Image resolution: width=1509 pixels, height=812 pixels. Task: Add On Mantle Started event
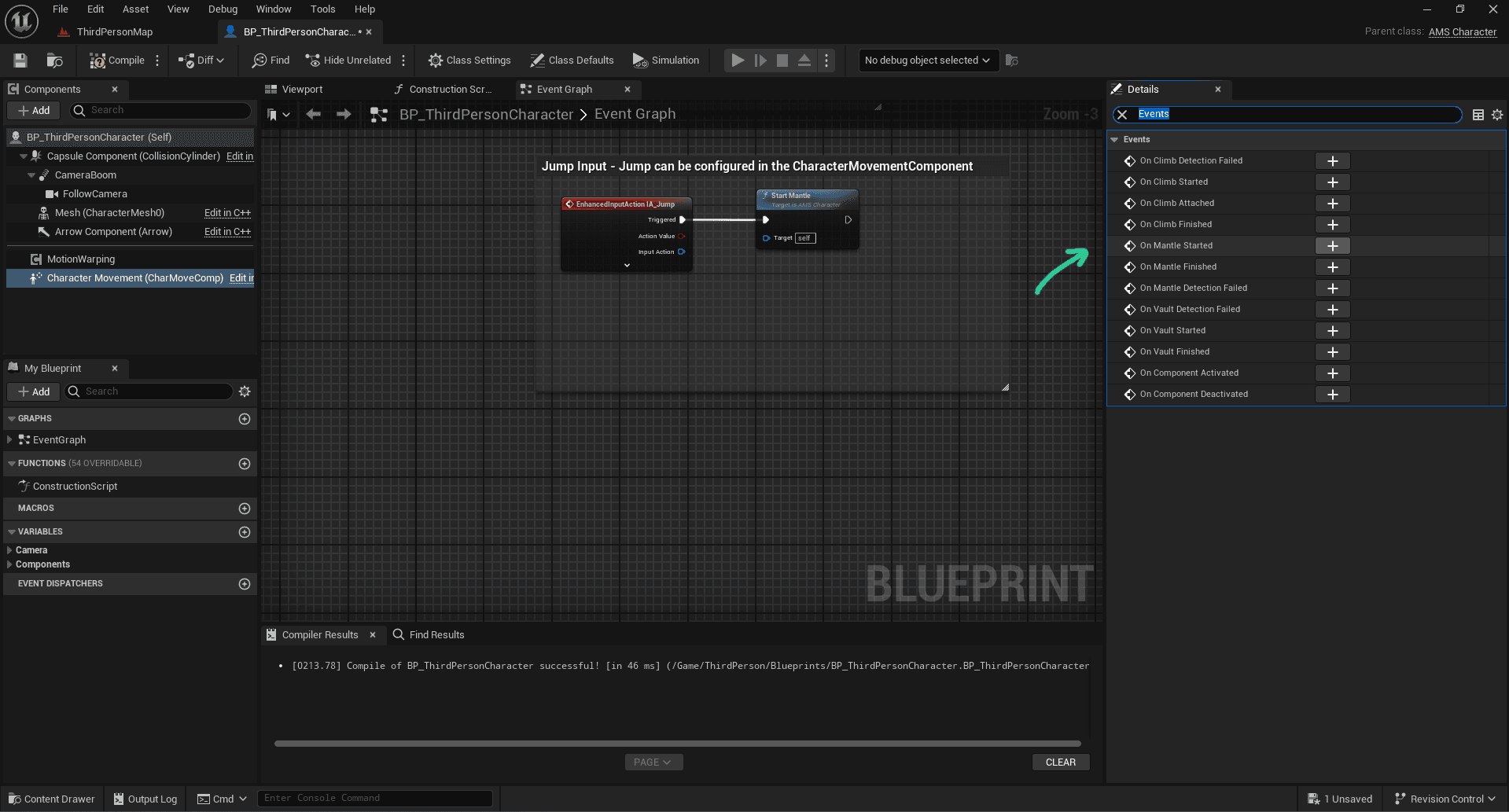1333,246
